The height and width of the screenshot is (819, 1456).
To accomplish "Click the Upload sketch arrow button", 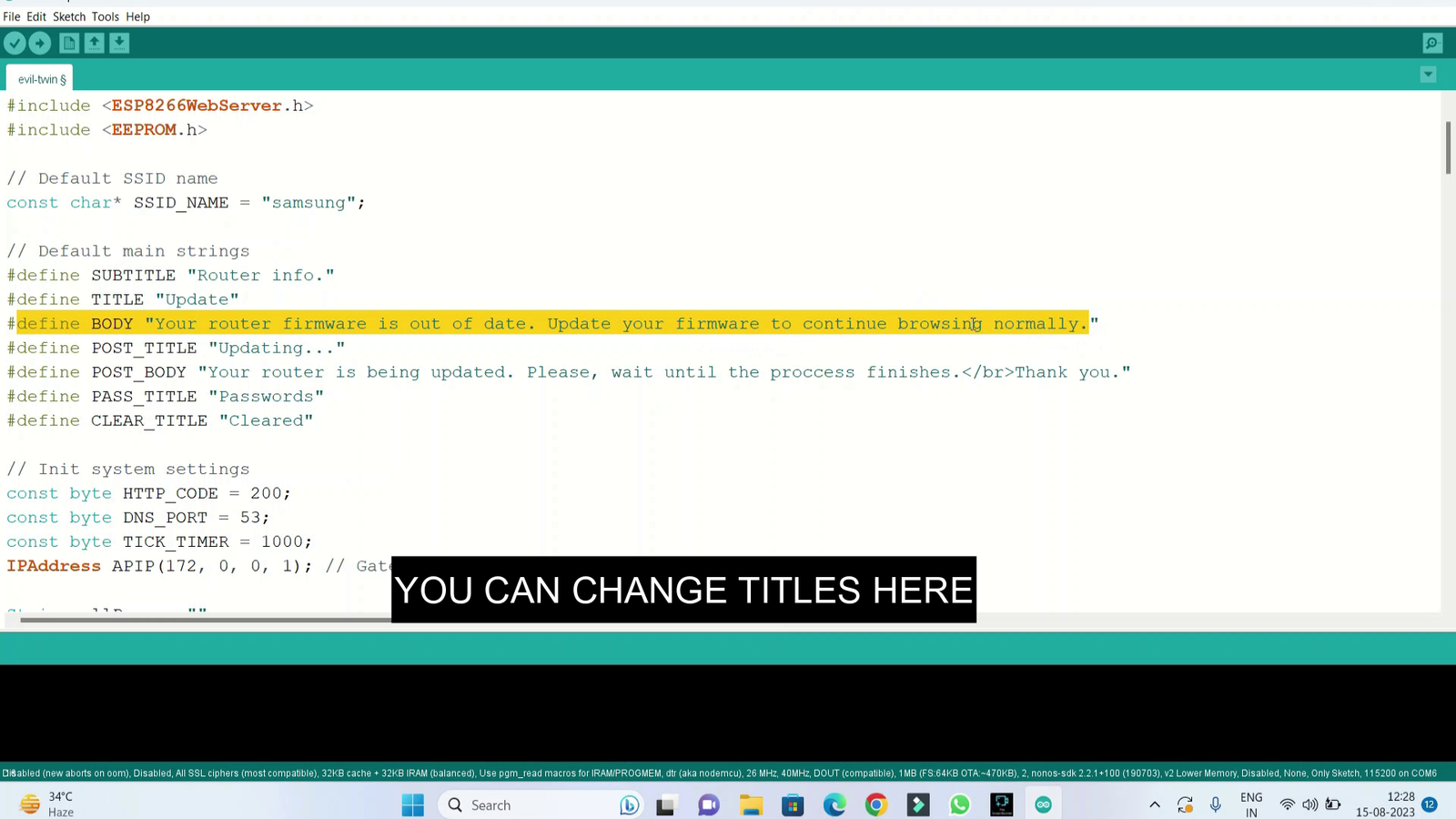I will click(x=40, y=43).
